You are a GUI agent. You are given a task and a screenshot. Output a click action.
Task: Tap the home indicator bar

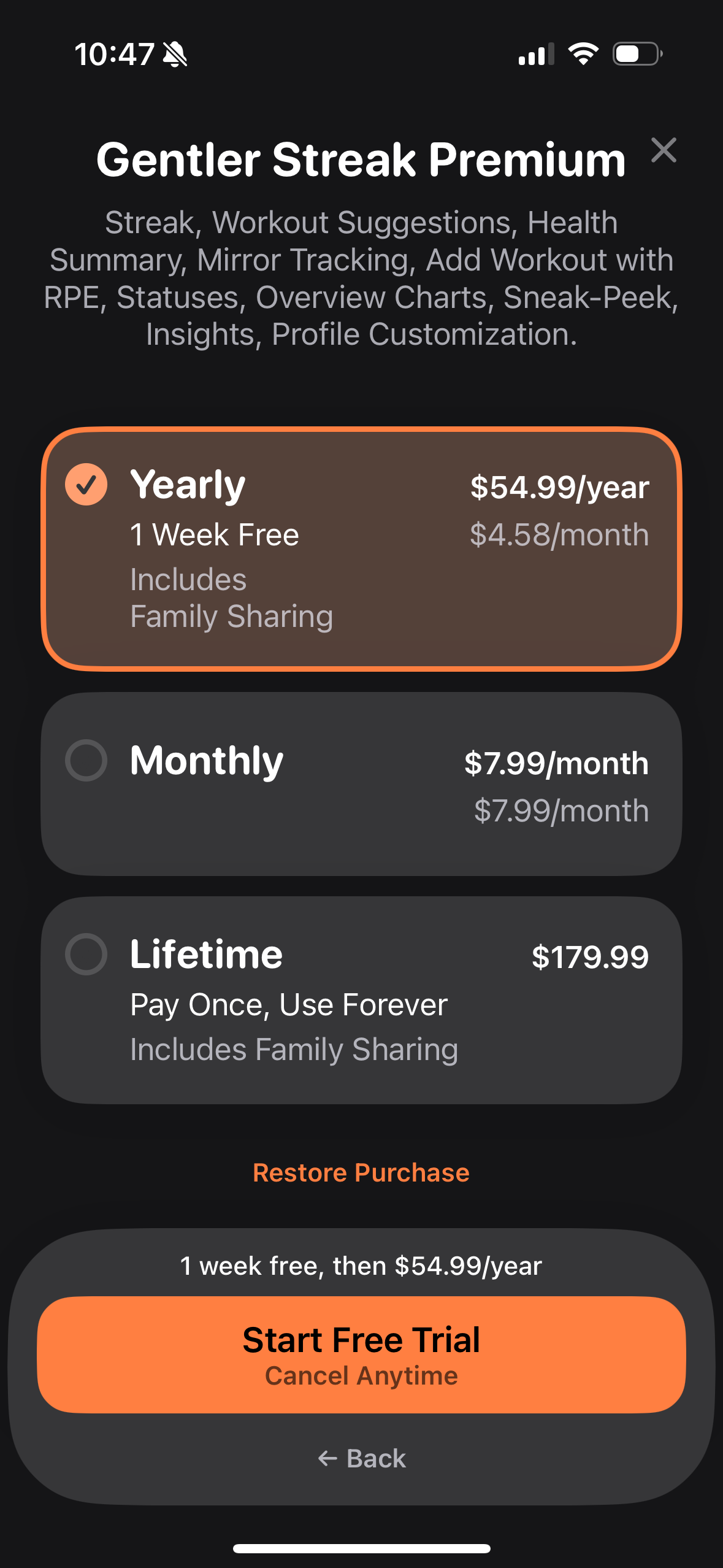pos(361,1548)
